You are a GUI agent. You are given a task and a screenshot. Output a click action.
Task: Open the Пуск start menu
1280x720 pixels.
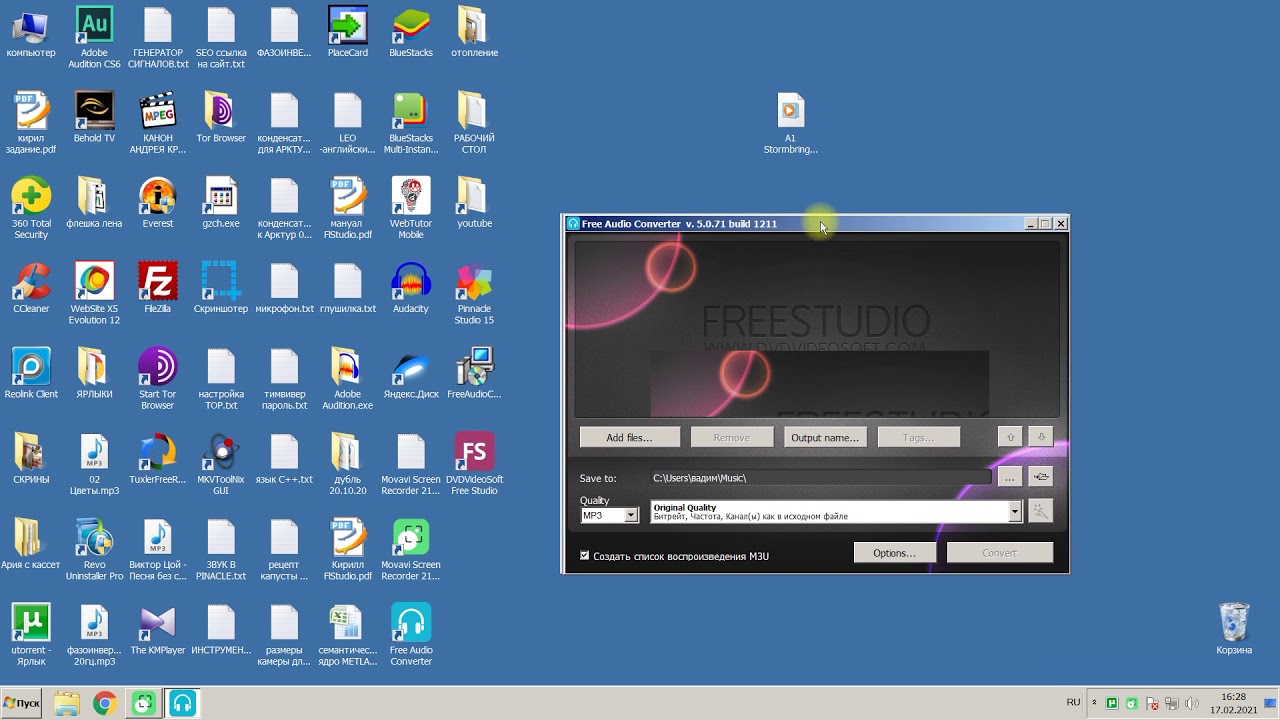pyautogui.click(x=22, y=703)
